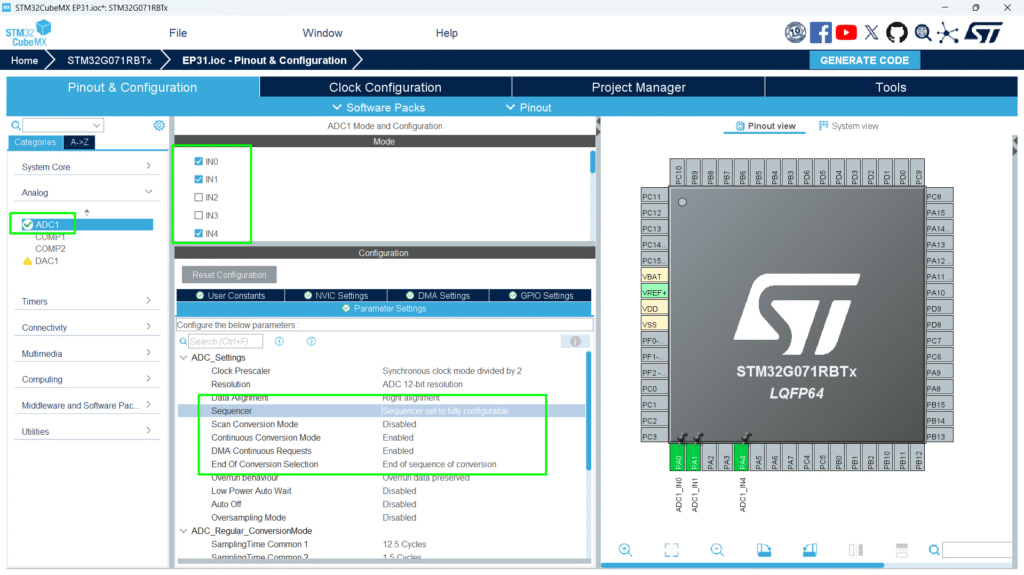Click the Facebook icon in header
Viewport: 1024px width, 575px height.
pyautogui.click(x=821, y=33)
